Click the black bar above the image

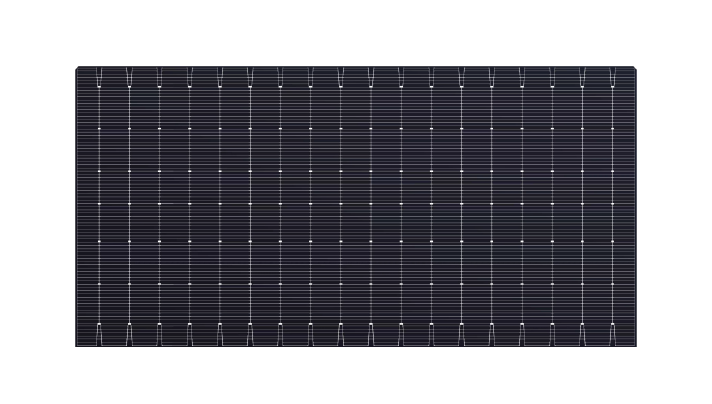click(356, 32)
